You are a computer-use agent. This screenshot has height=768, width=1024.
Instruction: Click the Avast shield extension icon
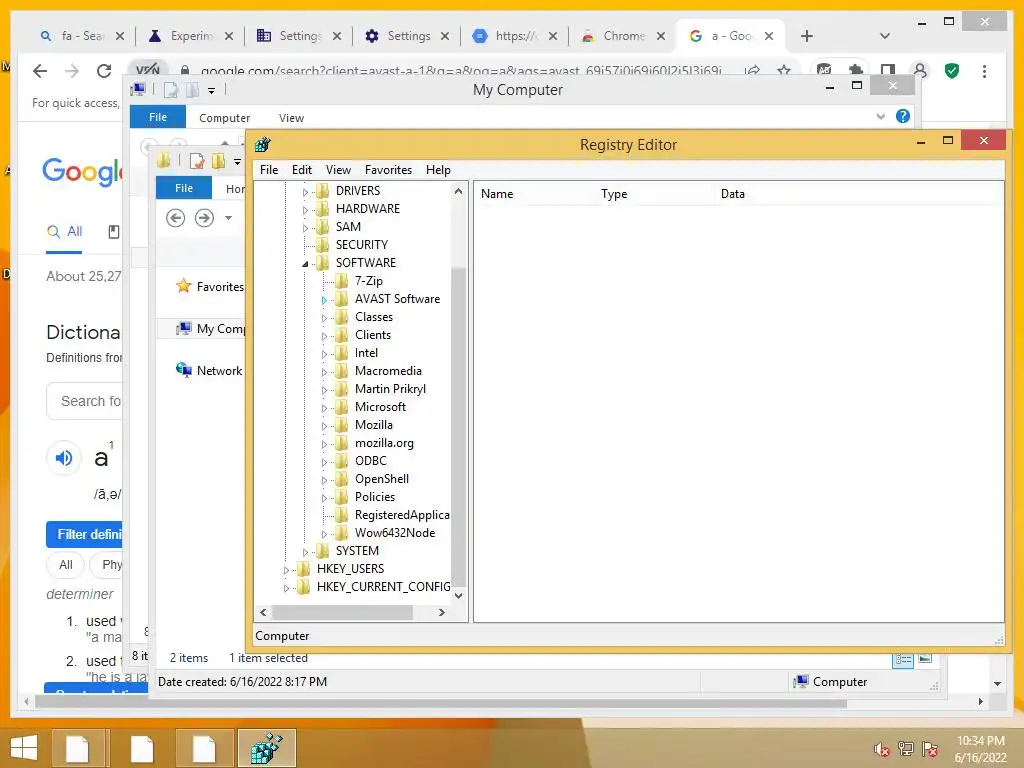coord(952,71)
